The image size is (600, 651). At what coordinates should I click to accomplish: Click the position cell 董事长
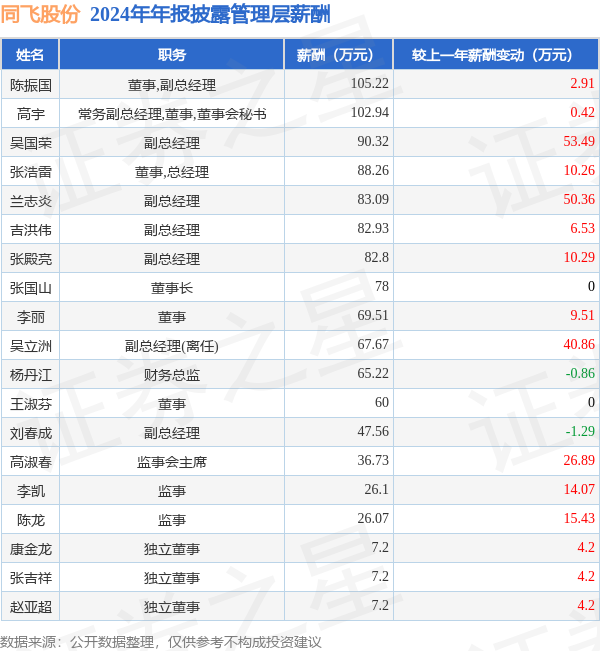(172, 288)
